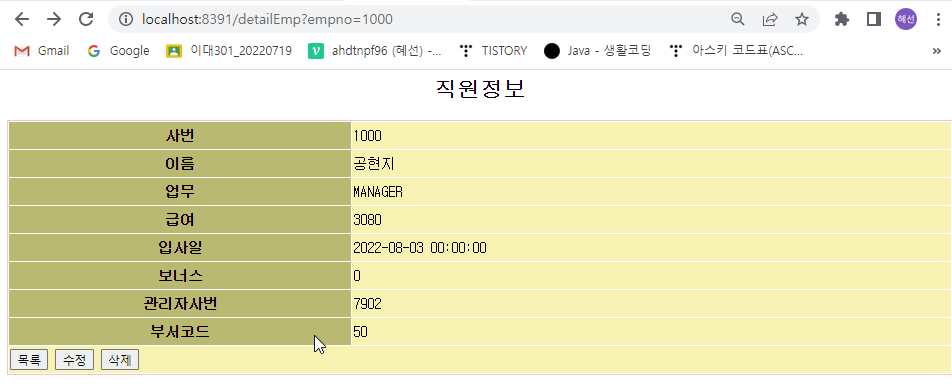Select the 입사일 header cell
Image resolution: width=952 pixels, height=392 pixels.
pos(180,248)
